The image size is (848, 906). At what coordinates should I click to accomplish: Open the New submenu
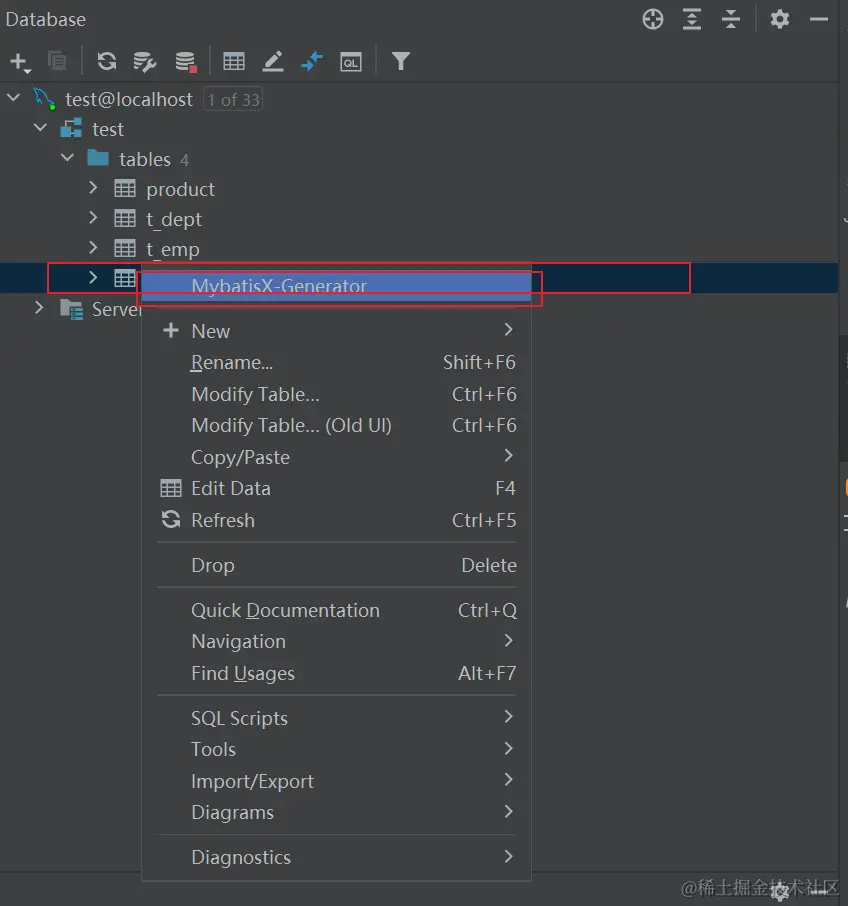click(336, 331)
